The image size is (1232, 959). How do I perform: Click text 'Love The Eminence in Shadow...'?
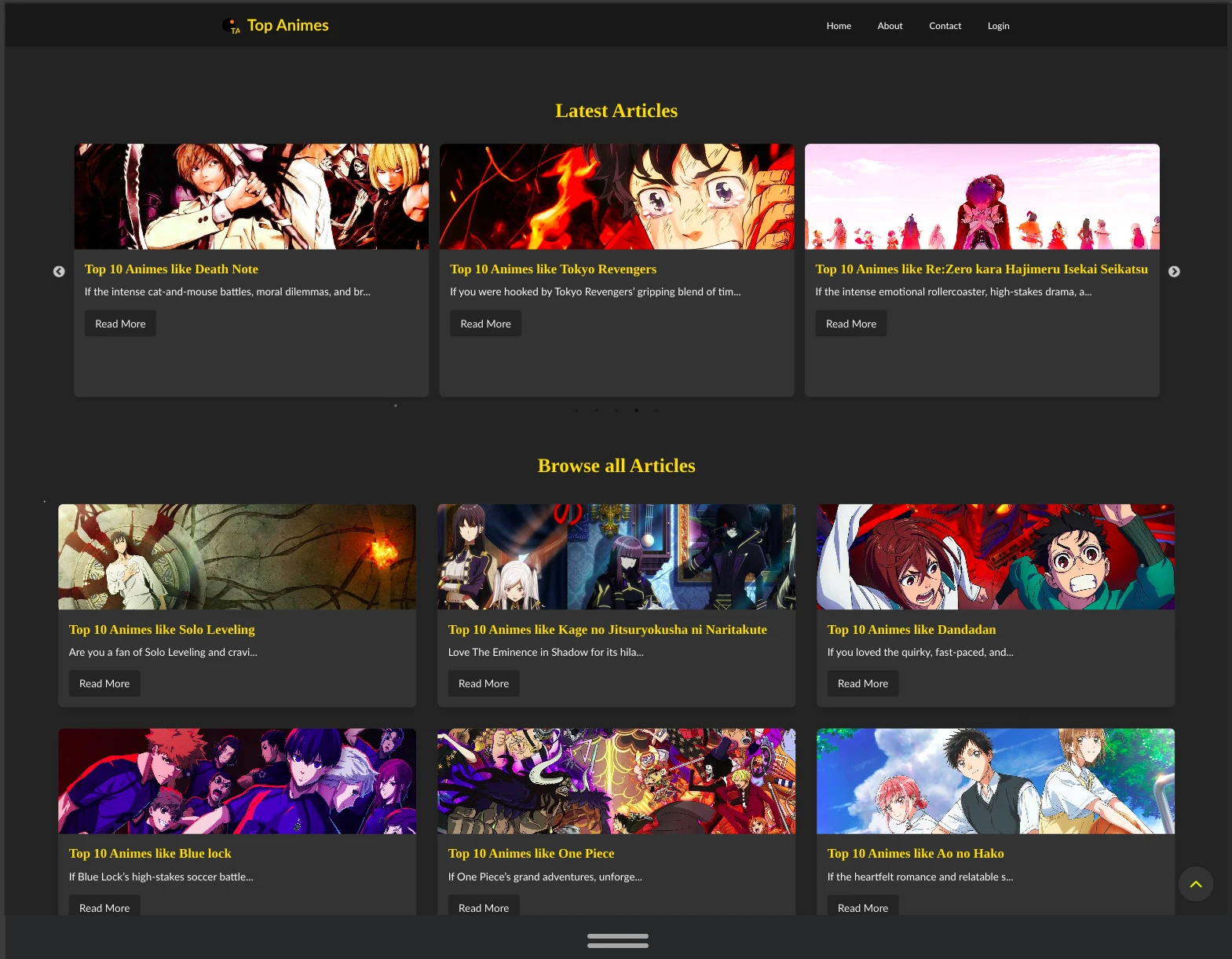pos(546,653)
